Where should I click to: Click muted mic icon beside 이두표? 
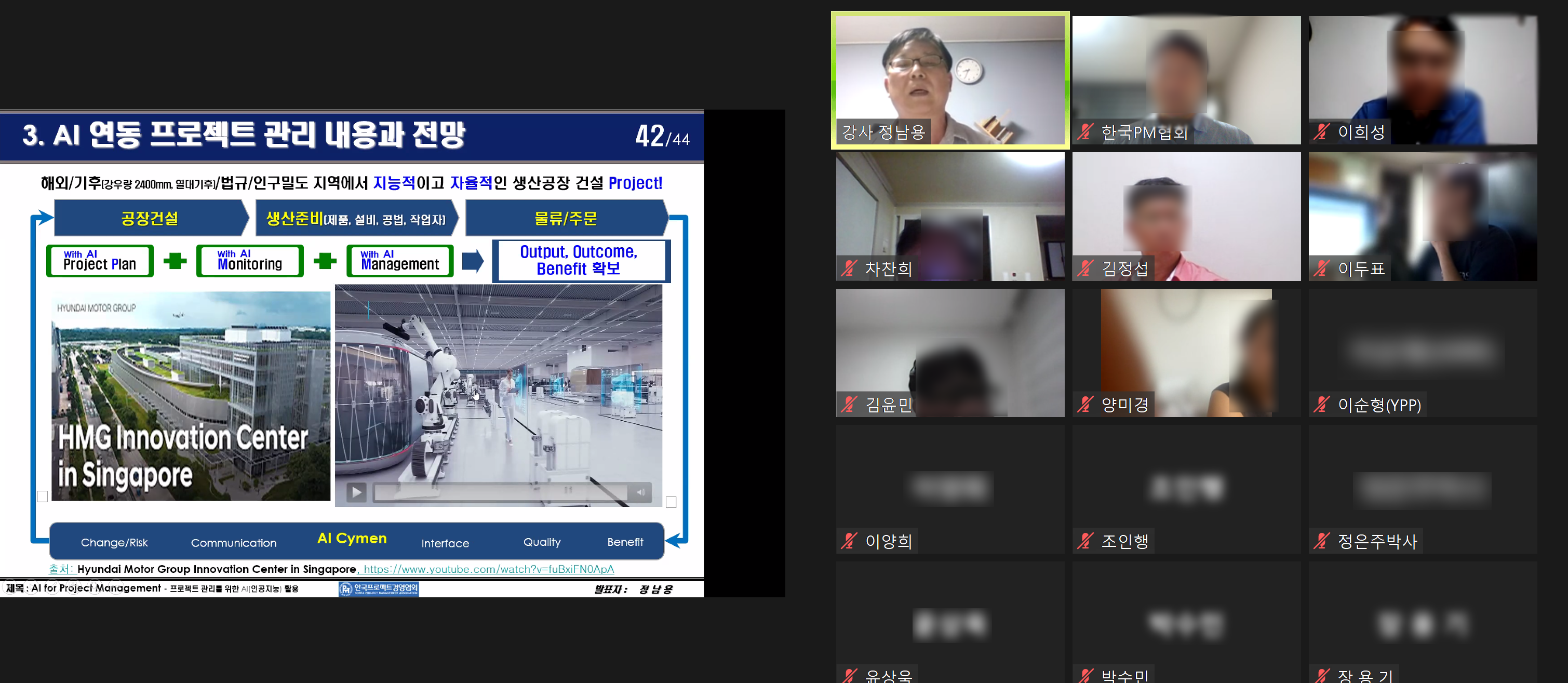[1321, 269]
